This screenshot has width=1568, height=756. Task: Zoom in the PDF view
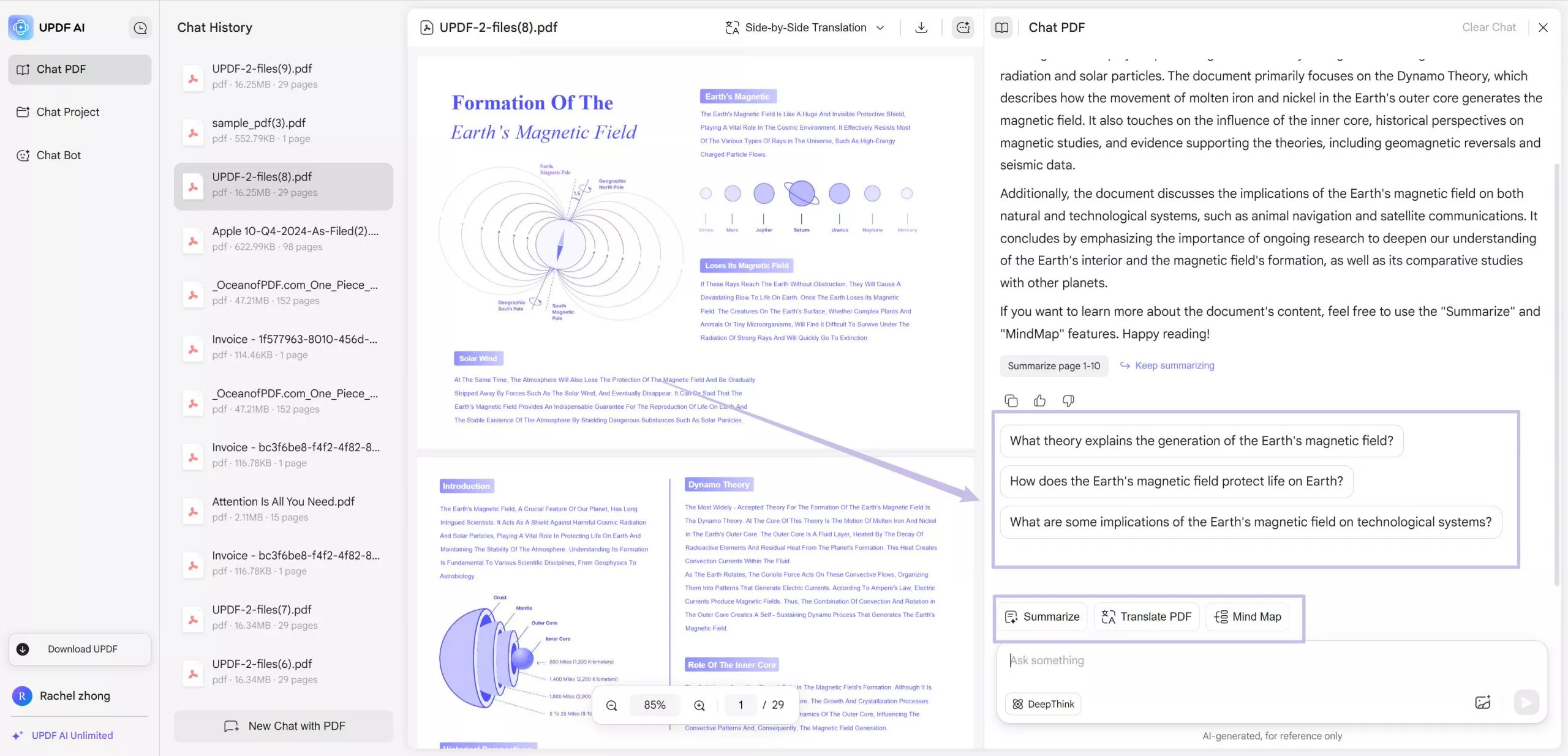click(699, 705)
